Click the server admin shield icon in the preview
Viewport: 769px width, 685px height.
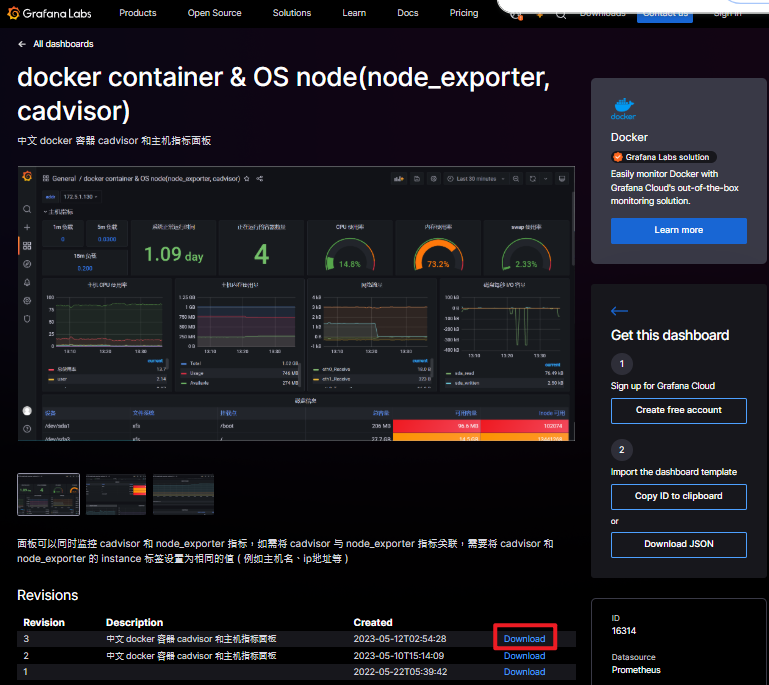pyautogui.click(x=27, y=319)
